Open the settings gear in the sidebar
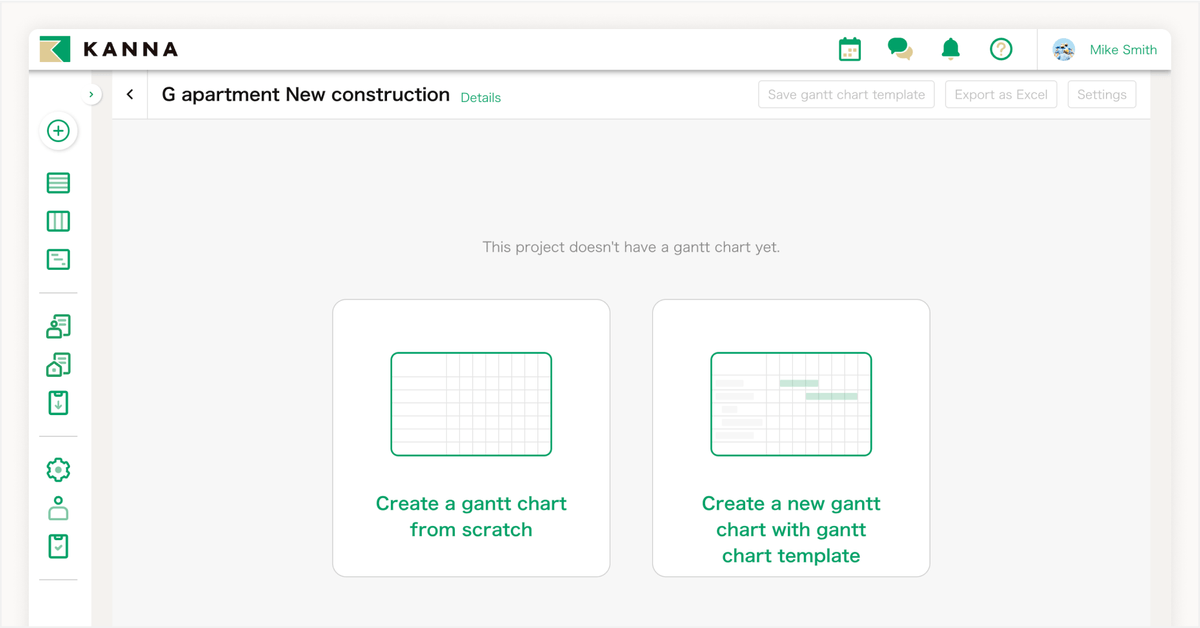The height and width of the screenshot is (628, 1200). pyautogui.click(x=58, y=469)
